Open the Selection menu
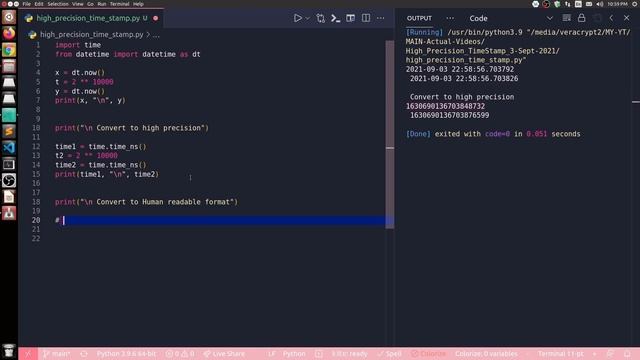This screenshot has height=360, width=640. click(x=58, y=4)
